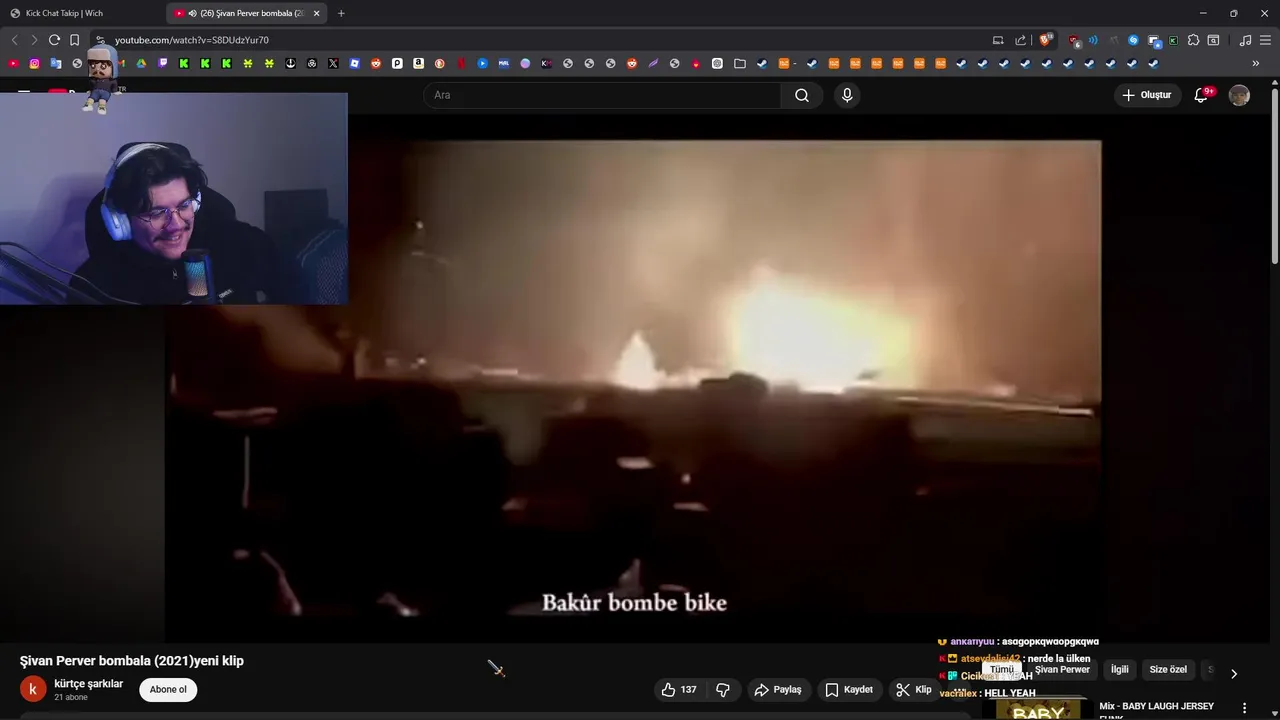The width and height of the screenshot is (1280, 720).
Task: Switch to the Kick Chat Takip tab
Action: click(64, 13)
